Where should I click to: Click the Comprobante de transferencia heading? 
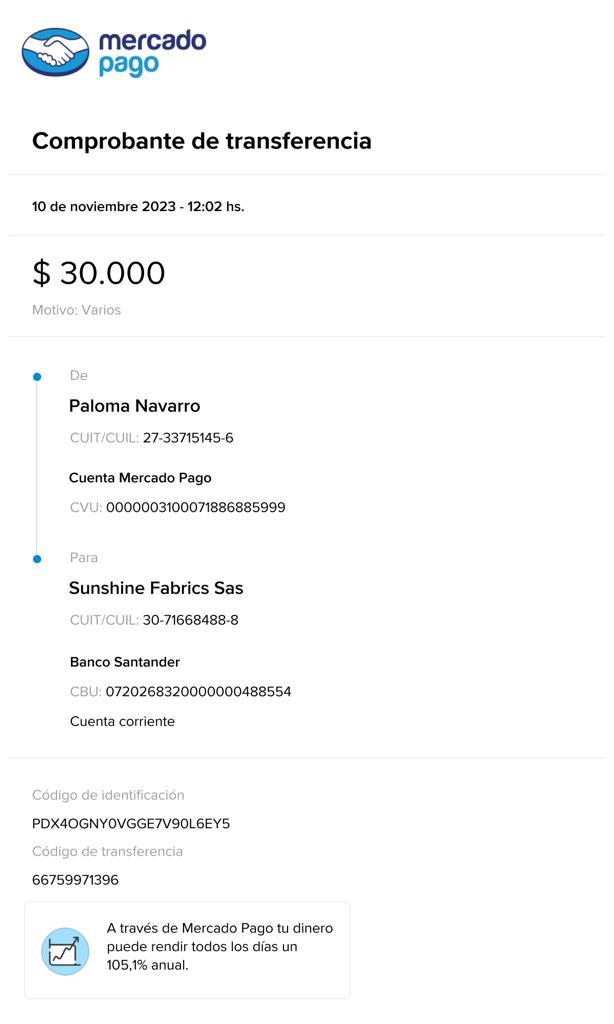[201, 141]
